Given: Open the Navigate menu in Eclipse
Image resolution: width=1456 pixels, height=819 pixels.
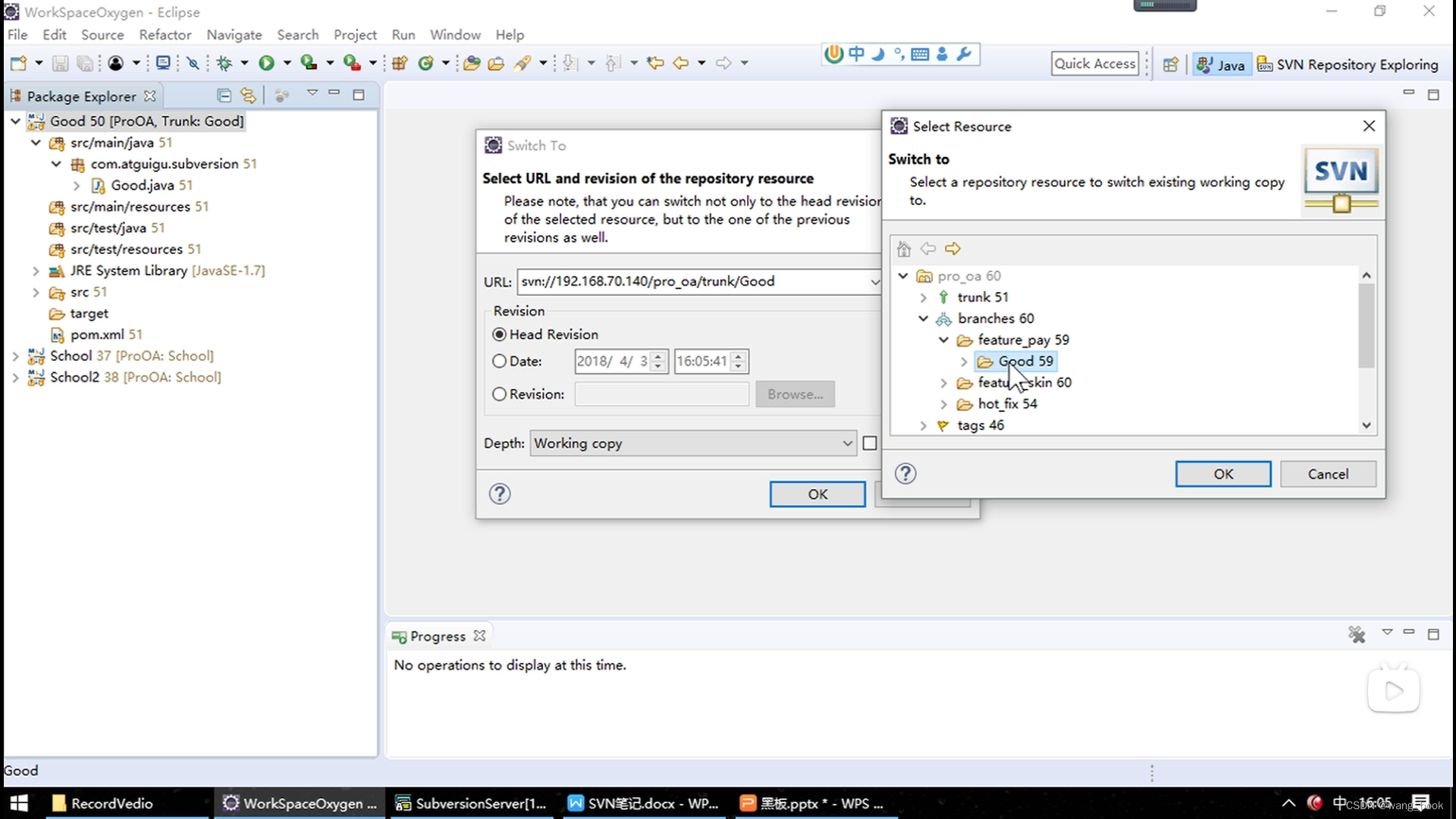Looking at the screenshot, I should click(234, 35).
